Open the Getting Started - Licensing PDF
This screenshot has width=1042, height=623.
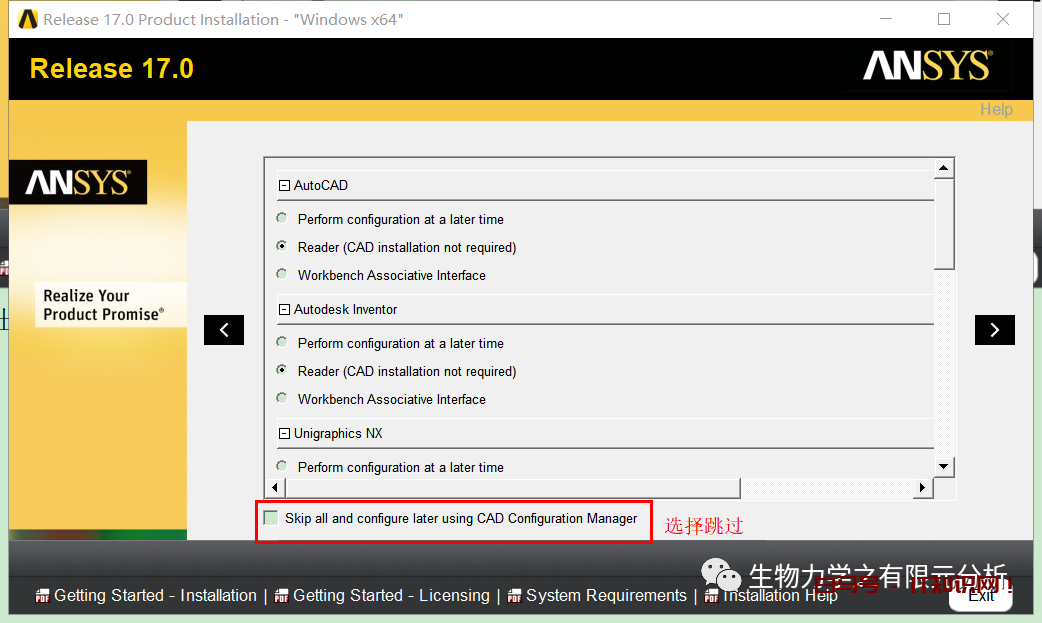pos(391,596)
